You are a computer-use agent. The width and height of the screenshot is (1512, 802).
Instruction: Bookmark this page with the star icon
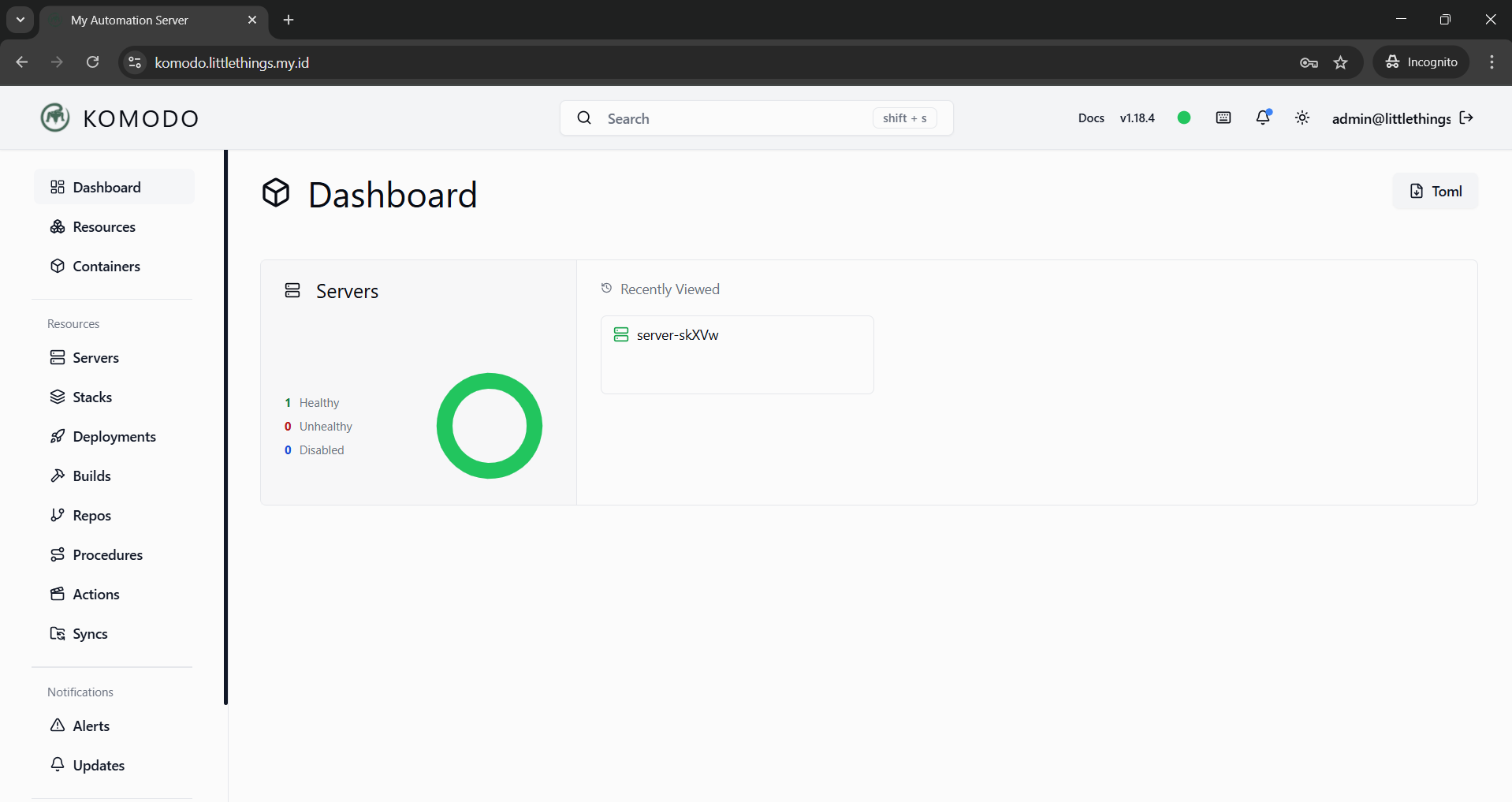pos(1341,62)
